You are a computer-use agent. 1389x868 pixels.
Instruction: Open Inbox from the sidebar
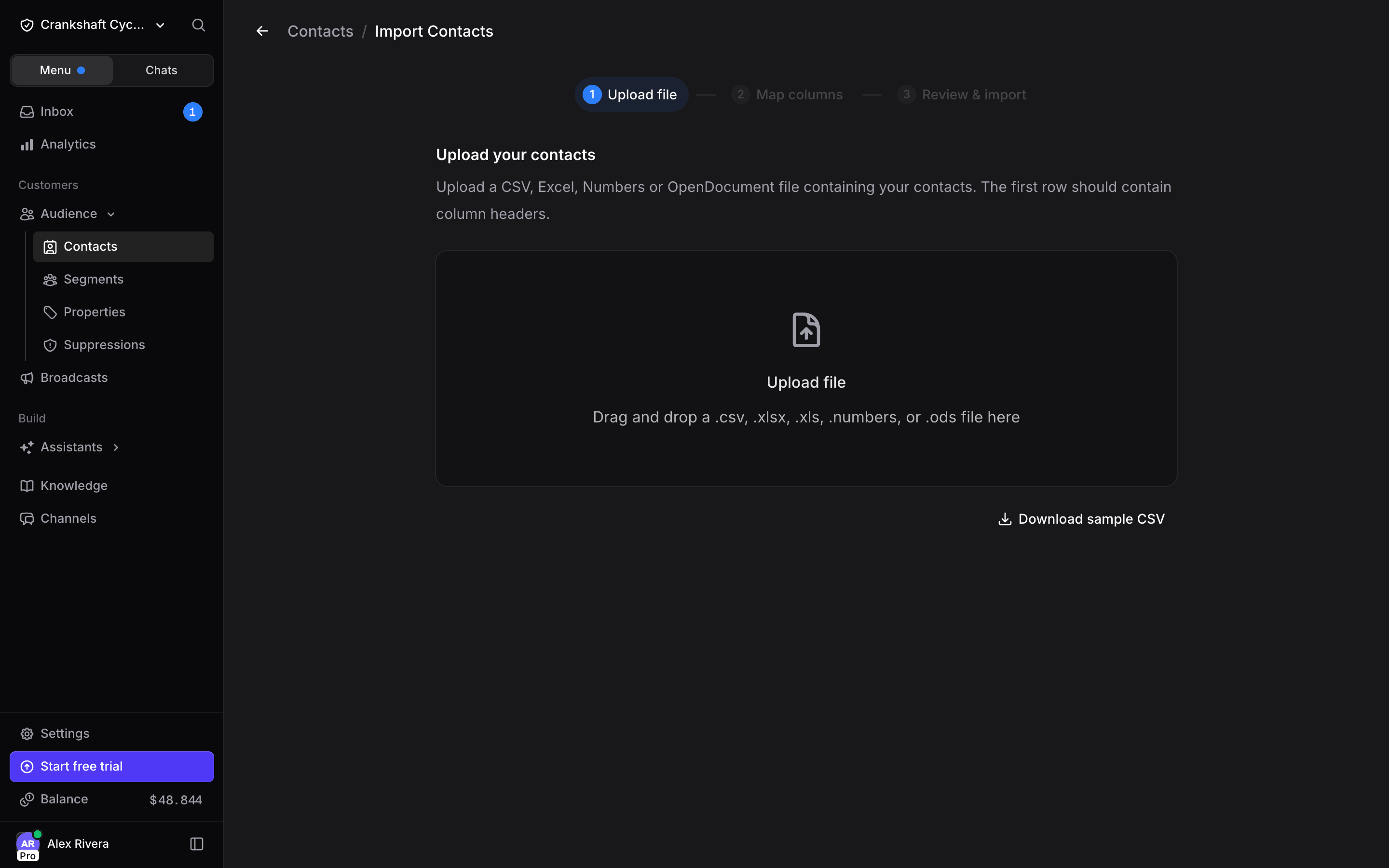click(111, 111)
